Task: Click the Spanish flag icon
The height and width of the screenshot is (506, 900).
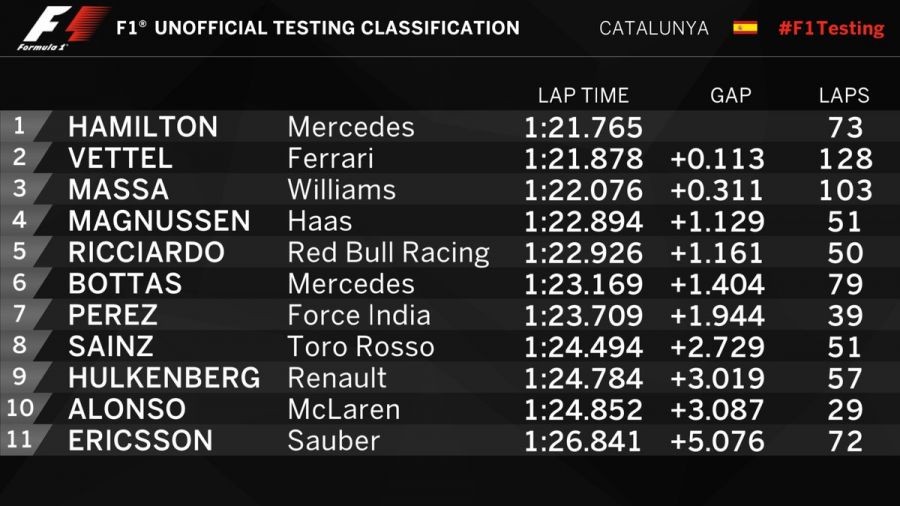Action: click(745, 28)
